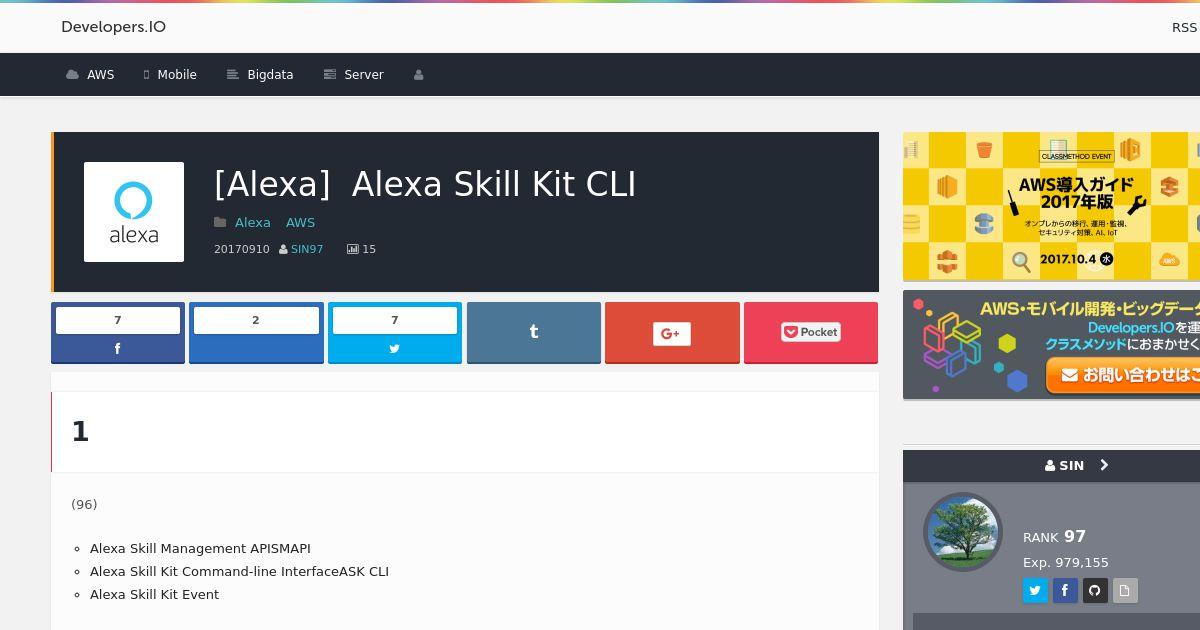1200x630 pixels.
Task: Open author's document page icon
Action: [1125, 591]
